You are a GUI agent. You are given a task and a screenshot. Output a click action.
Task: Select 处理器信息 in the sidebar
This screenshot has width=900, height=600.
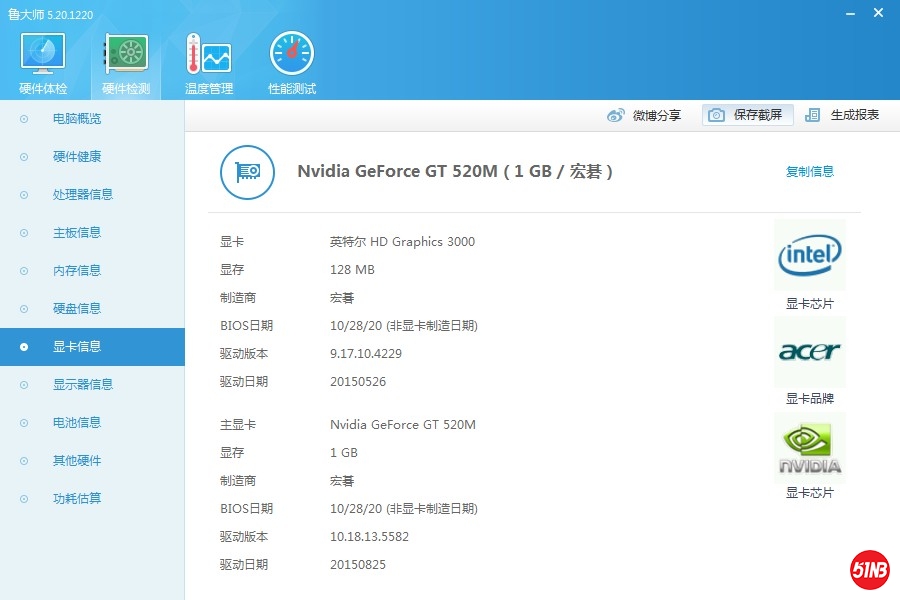(x=83, y=195)
